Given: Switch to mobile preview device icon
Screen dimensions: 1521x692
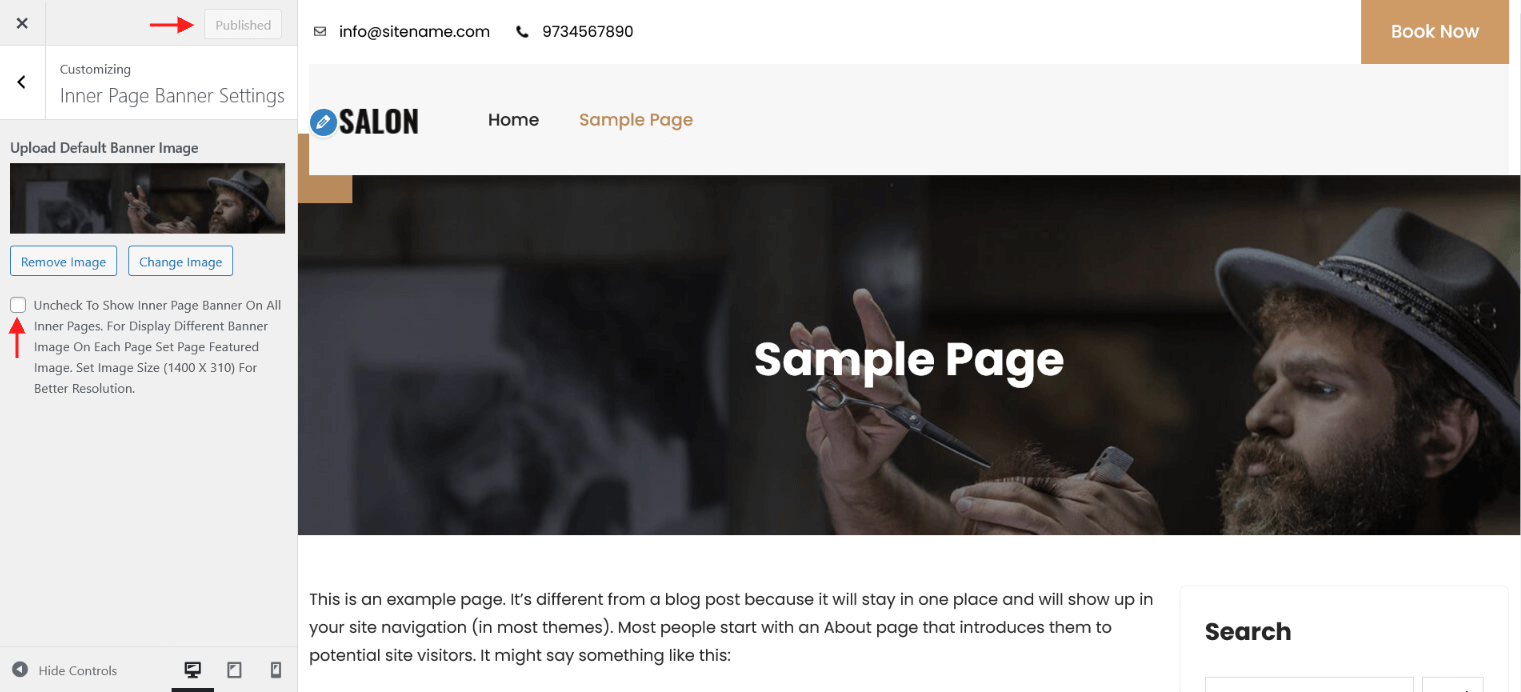Looking at the screenshot, I should point(276,670).
